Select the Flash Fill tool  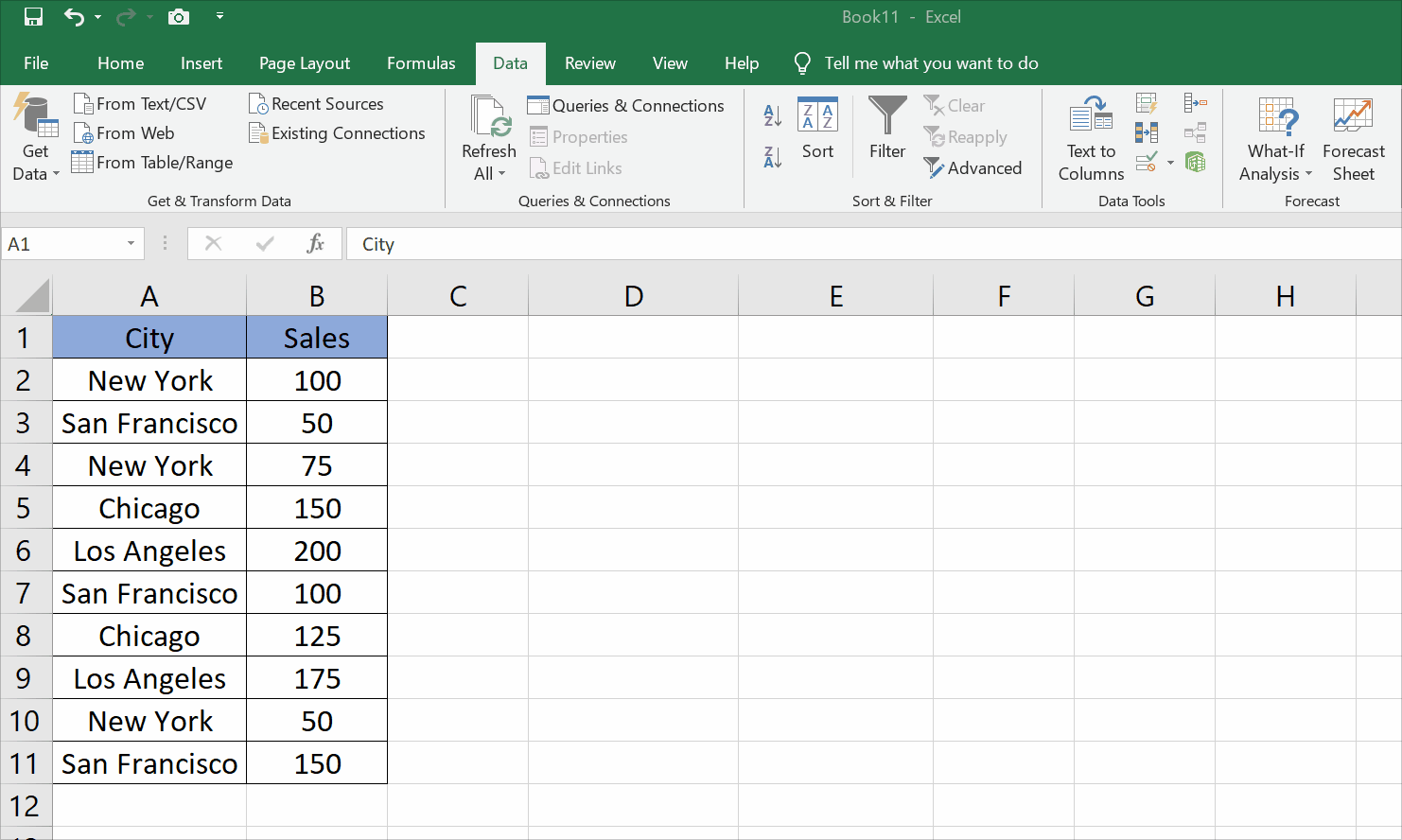coord(1146,102)
